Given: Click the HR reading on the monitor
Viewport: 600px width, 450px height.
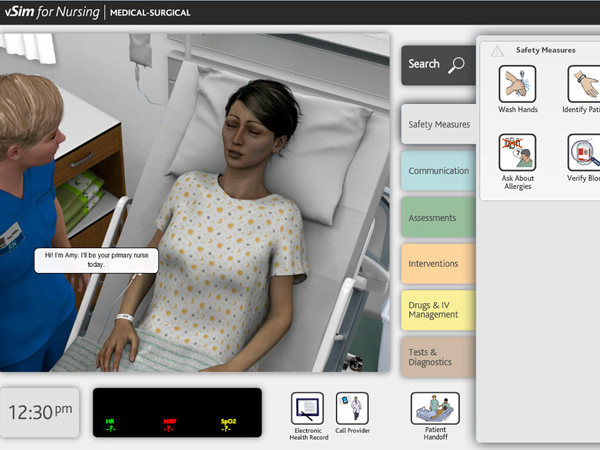Looking at the screenshot, I should pyautogui.click(x=110, y=425).
